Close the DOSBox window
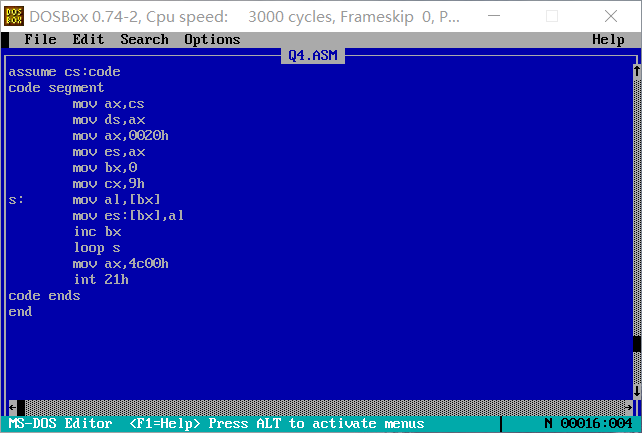 coord(610,16)
